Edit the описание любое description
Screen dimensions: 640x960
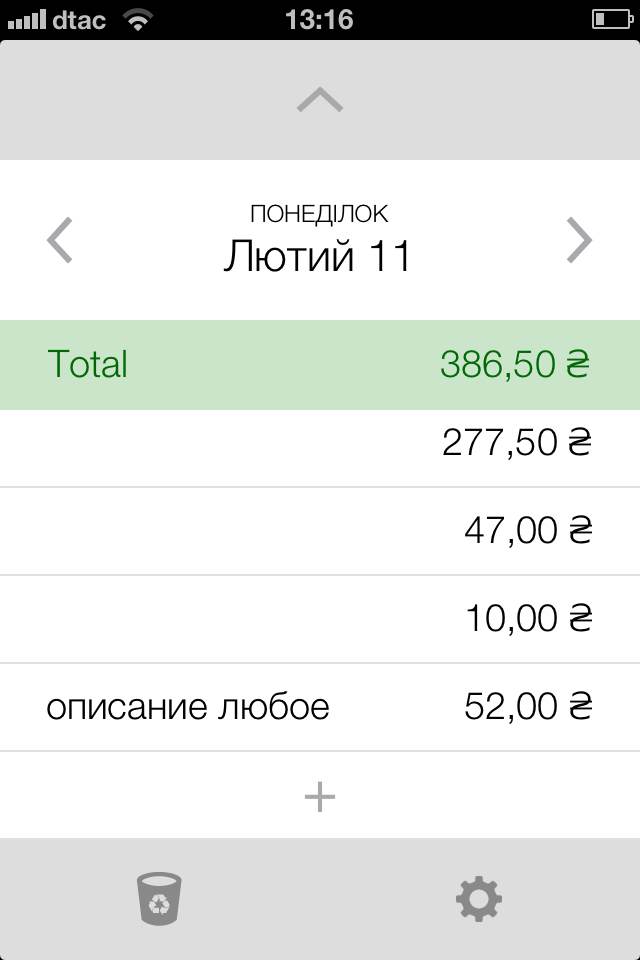[188, 707]
